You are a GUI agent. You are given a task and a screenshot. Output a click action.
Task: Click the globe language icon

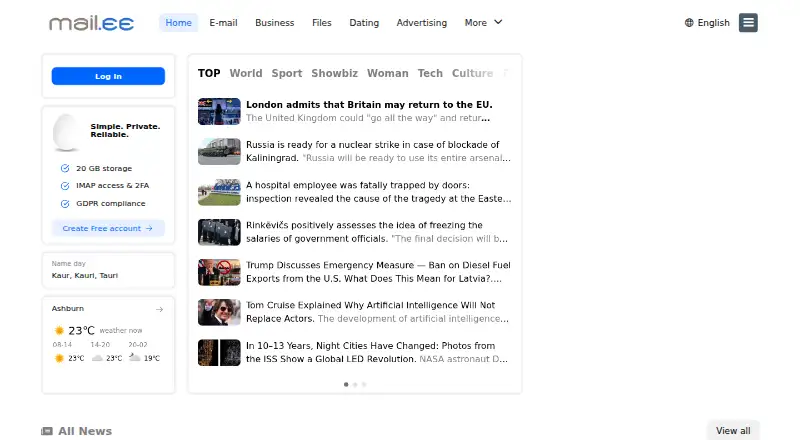point(689,22)
